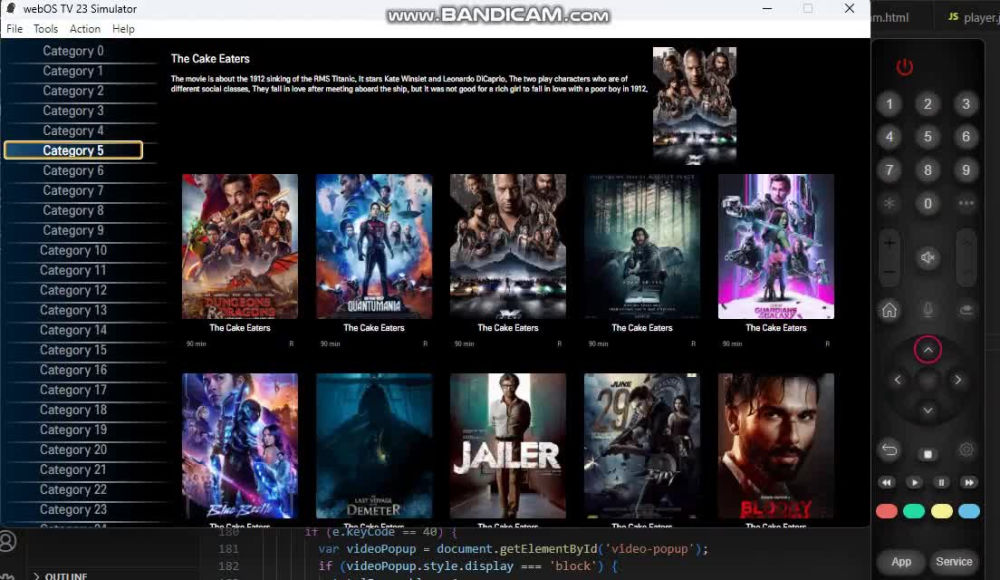Image resolution: width=1000 pixels, height=580 pixels.
Task: Switch to player.js tab in editor
Action: [x=974, y=17]
